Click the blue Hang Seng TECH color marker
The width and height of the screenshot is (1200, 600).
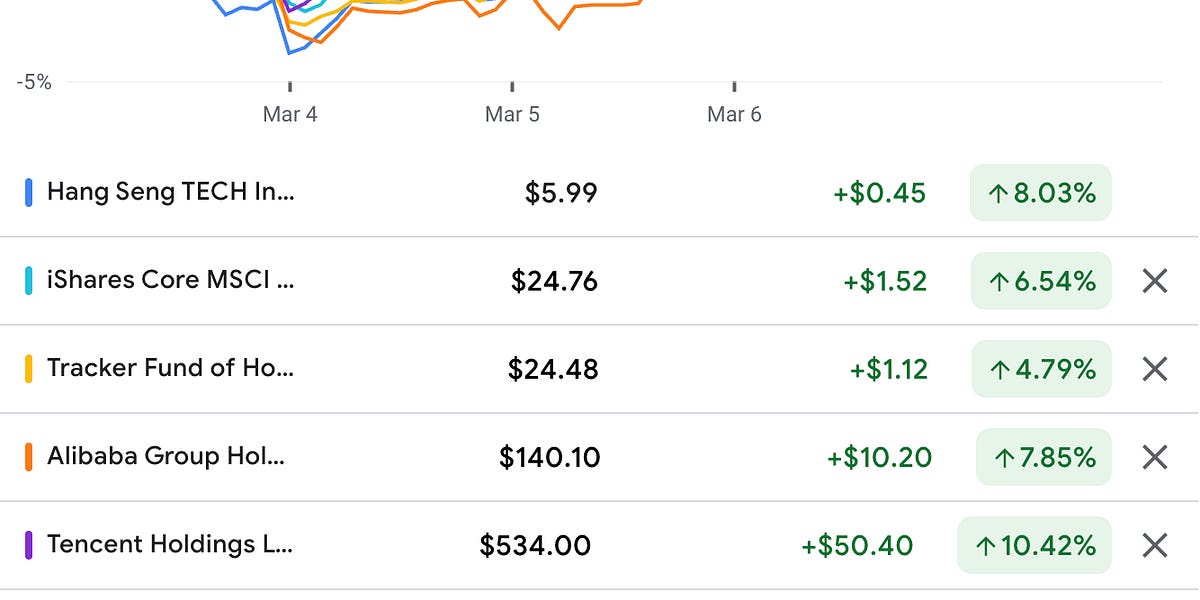(x=29, y=192)
